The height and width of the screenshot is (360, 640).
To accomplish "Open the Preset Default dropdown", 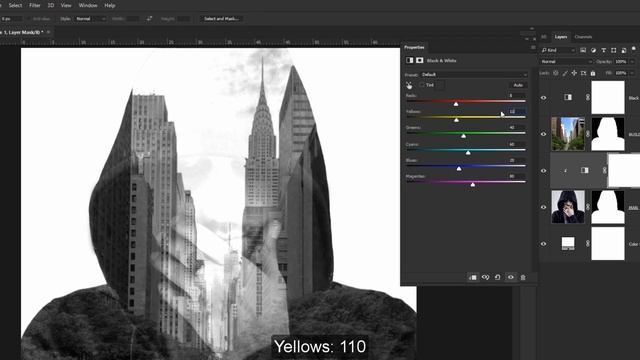I will 474,75.
